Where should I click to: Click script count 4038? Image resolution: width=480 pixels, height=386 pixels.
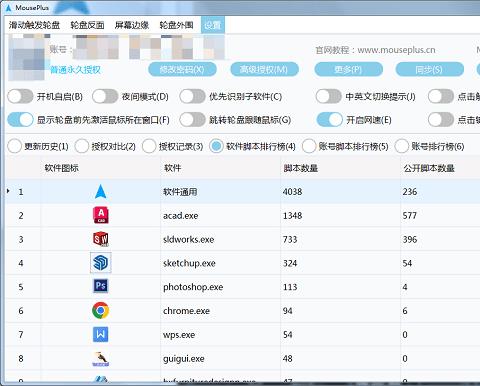click(292, 192)
